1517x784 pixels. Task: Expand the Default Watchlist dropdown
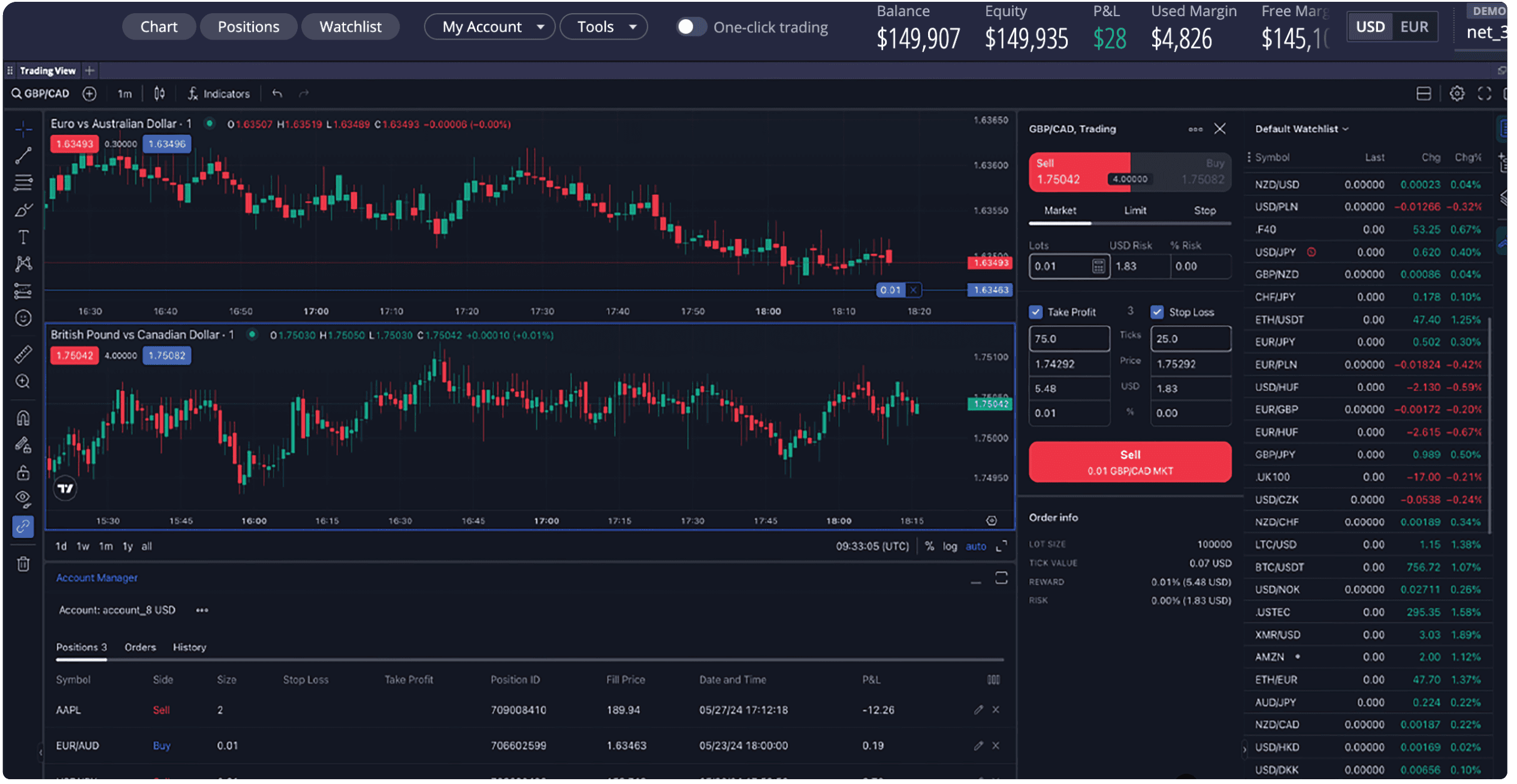coord(1301,129)
